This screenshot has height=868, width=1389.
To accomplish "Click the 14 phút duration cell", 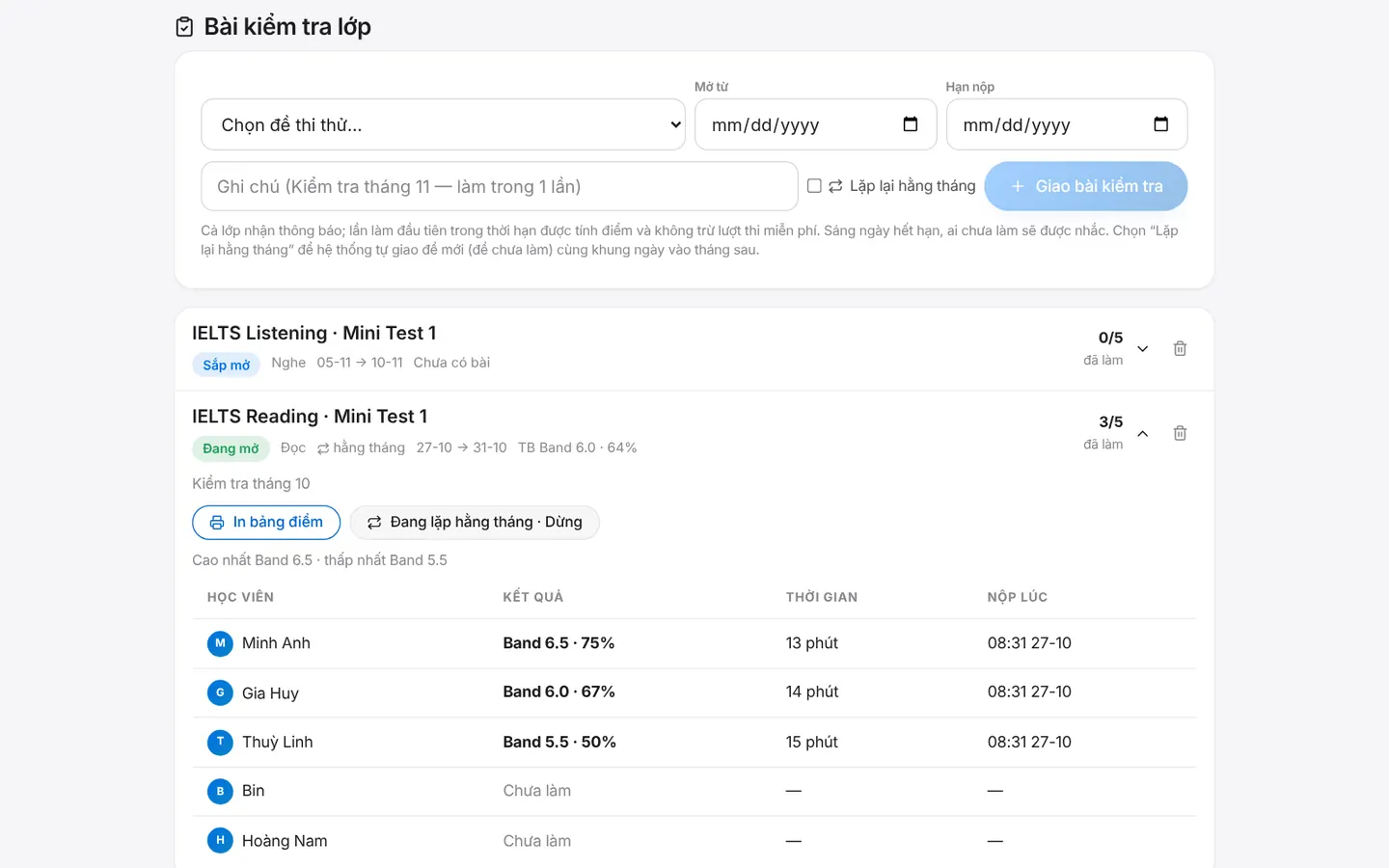I will pyautogui.click(x=812, y=692).
